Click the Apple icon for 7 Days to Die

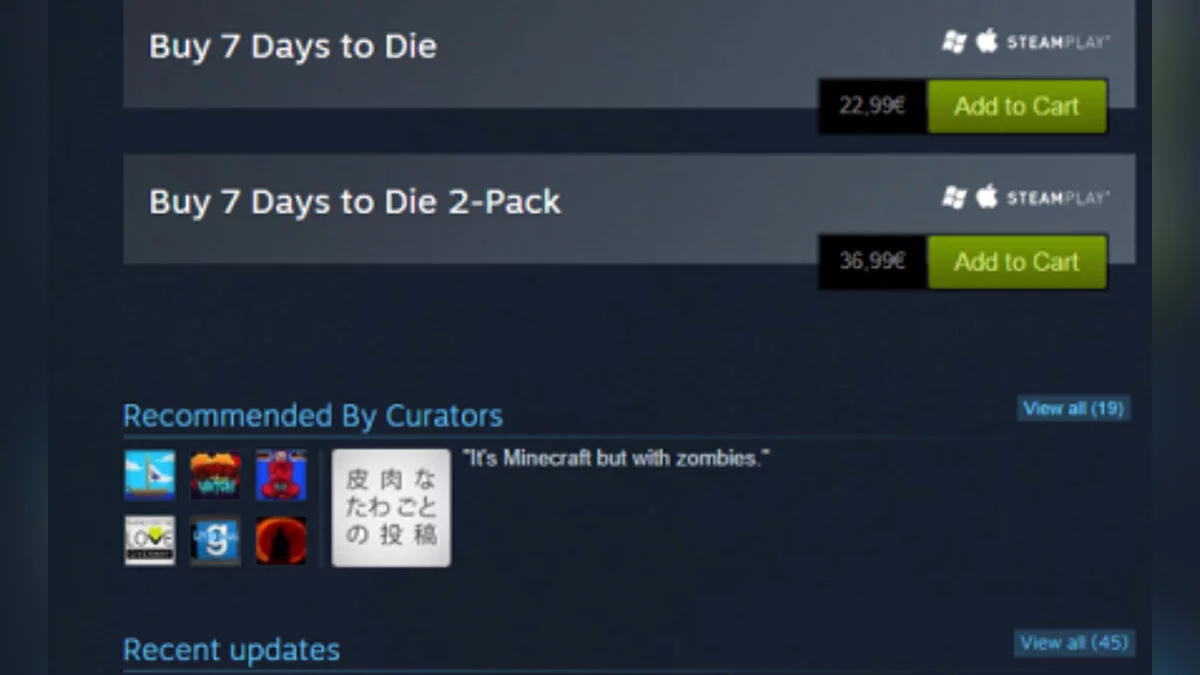pyautogui.click(x=987, y=41)
